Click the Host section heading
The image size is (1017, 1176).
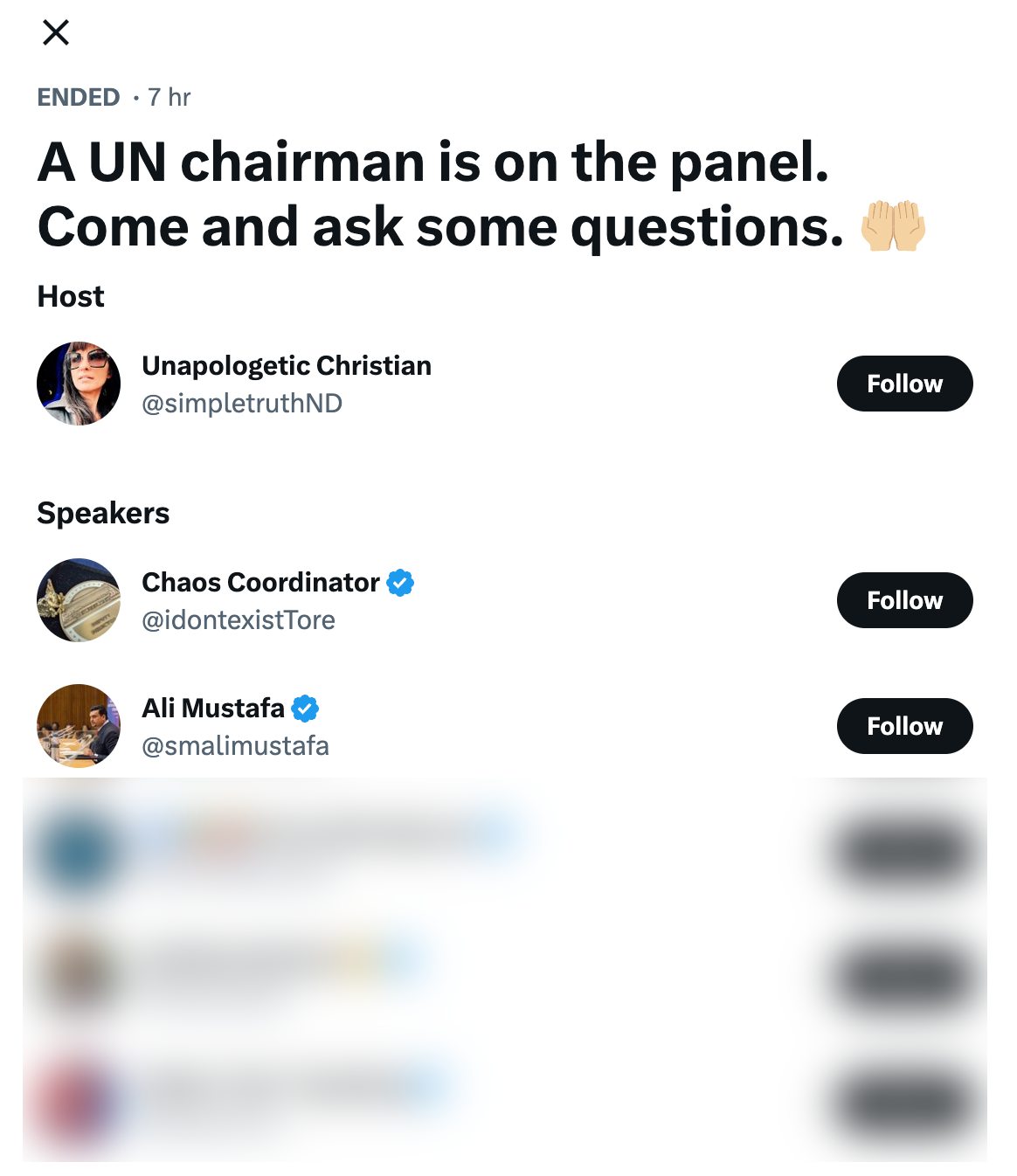pyautogui.click(x=70, y=296)
